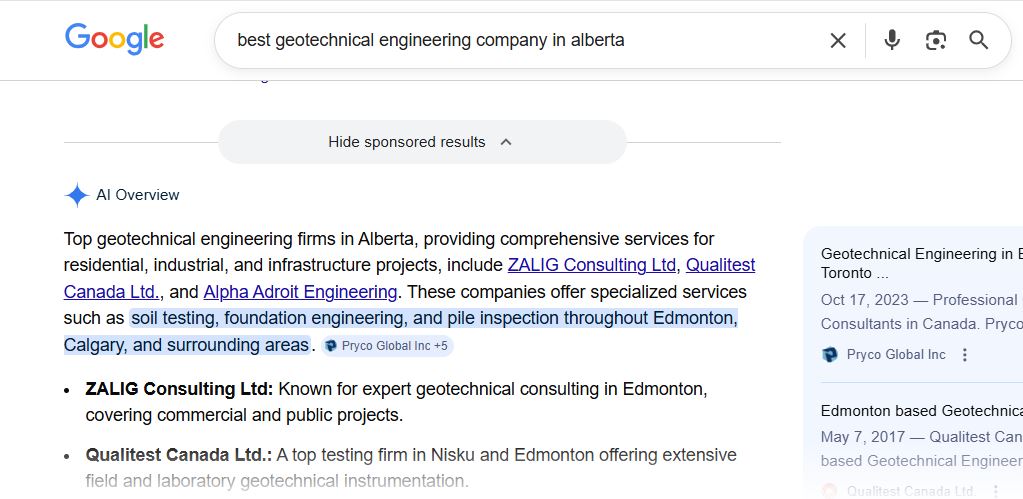Open the ZALIG Consulting Ltd link
The image size is (1023, 499).
592,265
